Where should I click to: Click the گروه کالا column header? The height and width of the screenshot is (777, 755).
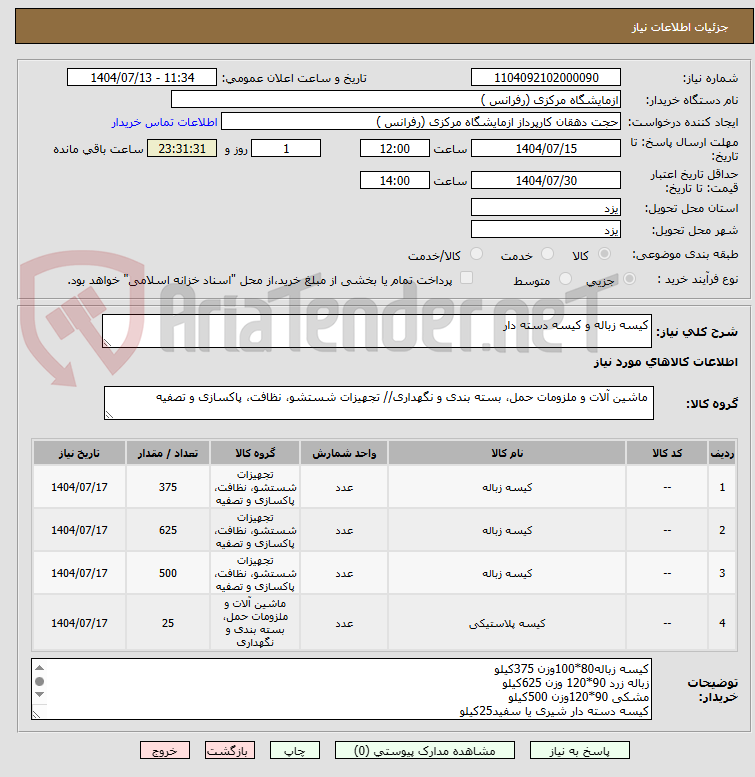pyautogui.click(x=255, y=453)
